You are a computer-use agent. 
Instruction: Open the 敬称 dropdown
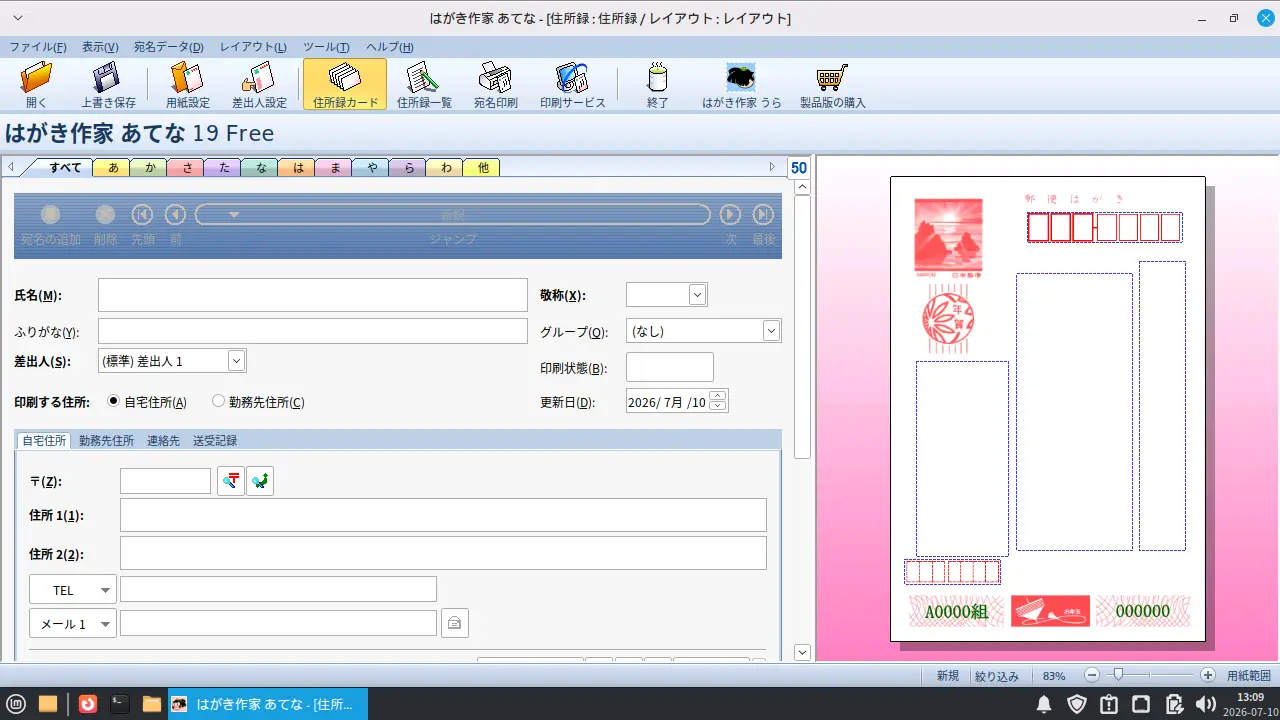[x=698, y=294]
